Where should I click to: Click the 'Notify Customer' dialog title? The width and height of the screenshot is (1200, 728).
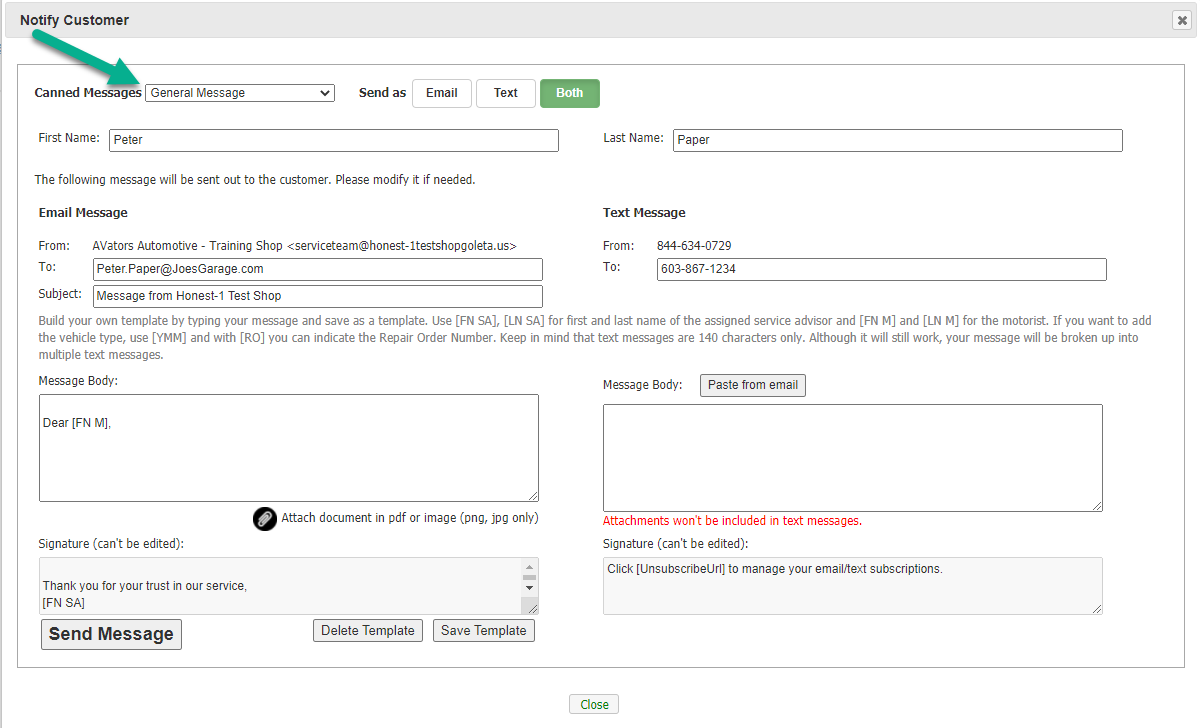74,20
